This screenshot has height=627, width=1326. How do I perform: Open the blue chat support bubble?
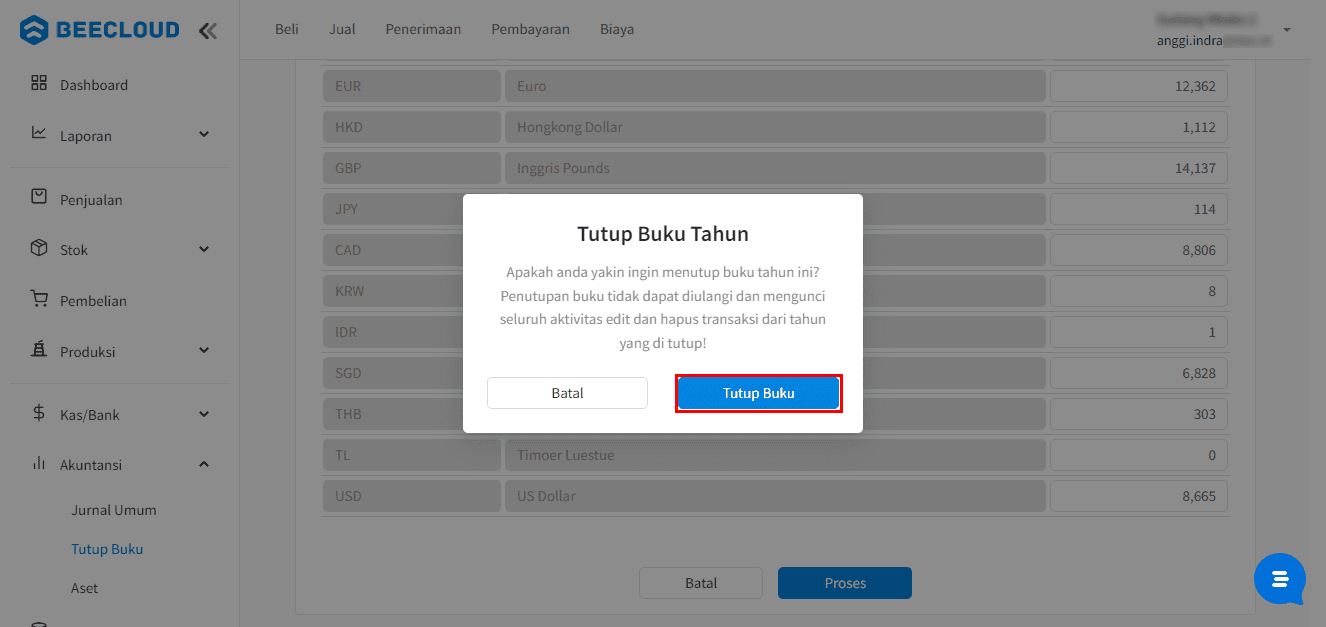pos(1280,579)
